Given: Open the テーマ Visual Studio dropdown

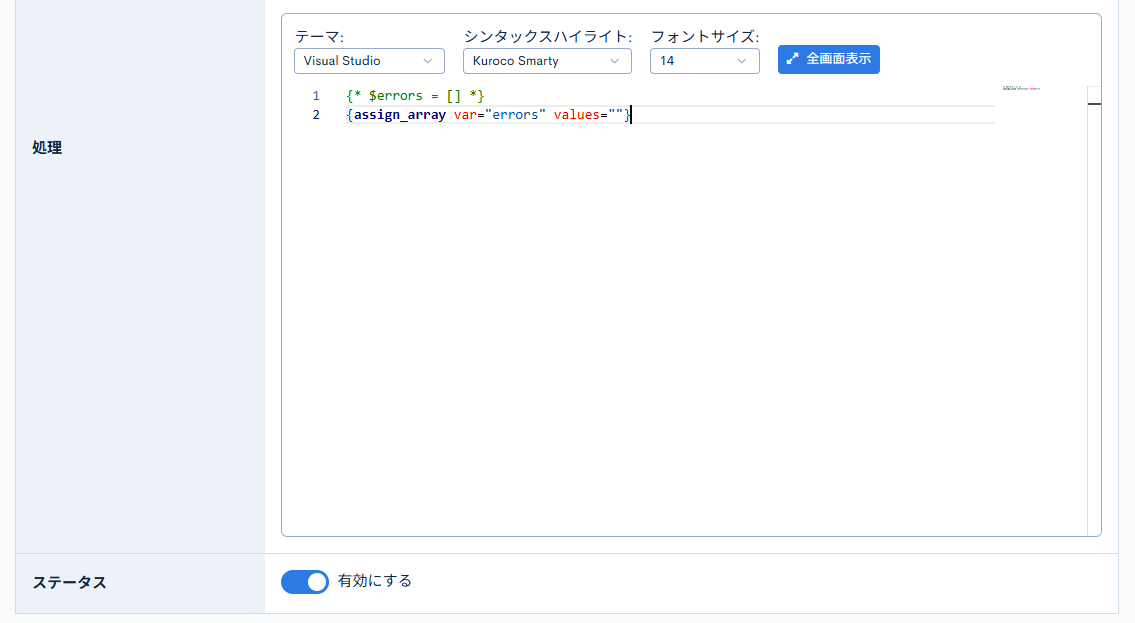Looking at the screenshot, I should pyautogui.click(x=369, y=61).
